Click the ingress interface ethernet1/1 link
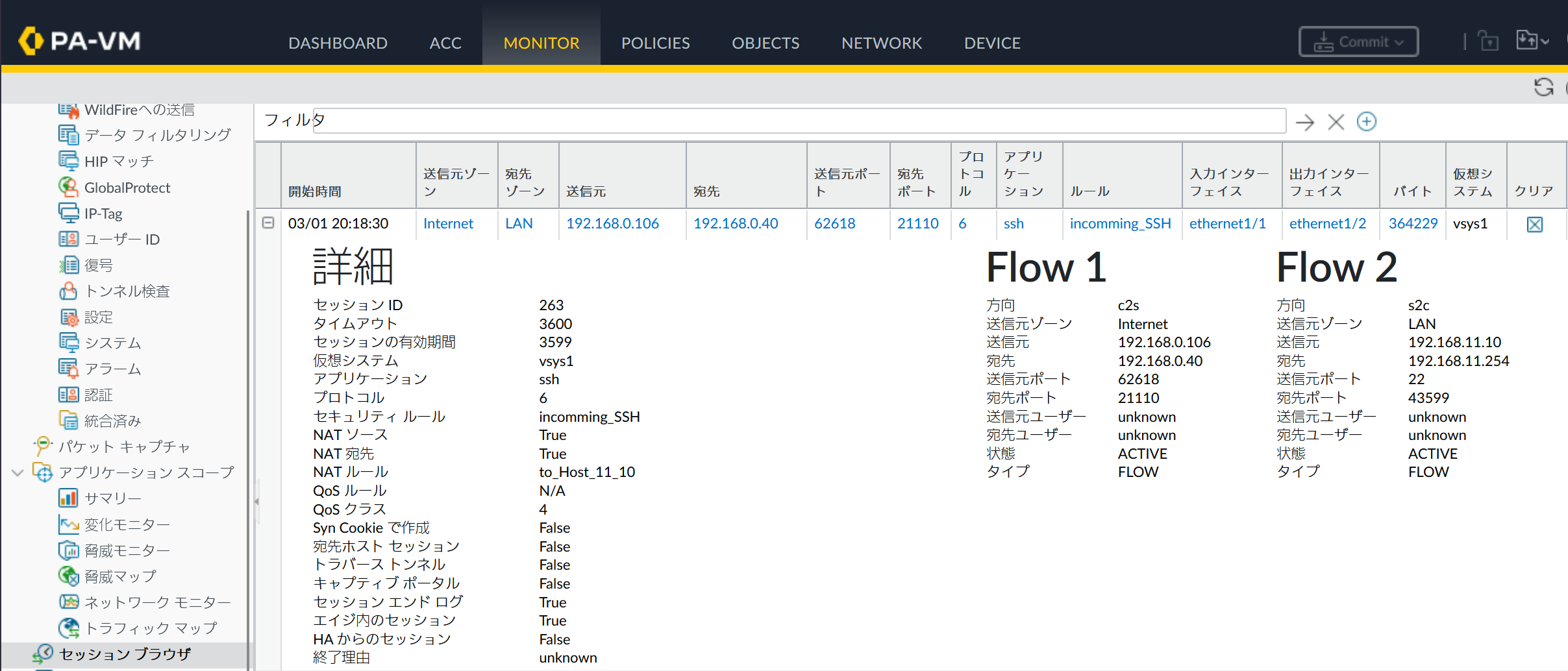Screen dimensions: 1568x671 tap(1228, 223)
